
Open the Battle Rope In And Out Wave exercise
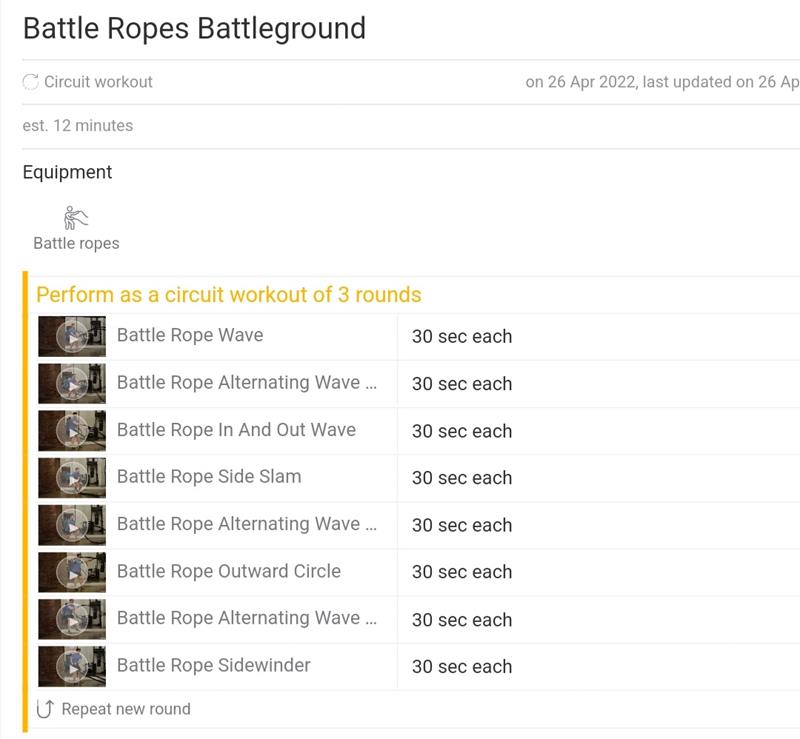click(236, 430)
